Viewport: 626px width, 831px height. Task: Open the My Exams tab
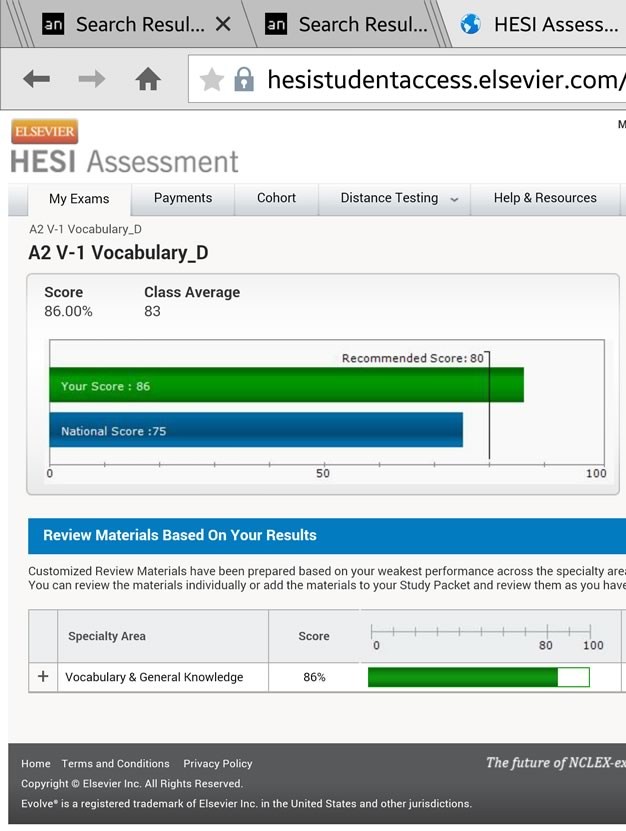point(79,199)
